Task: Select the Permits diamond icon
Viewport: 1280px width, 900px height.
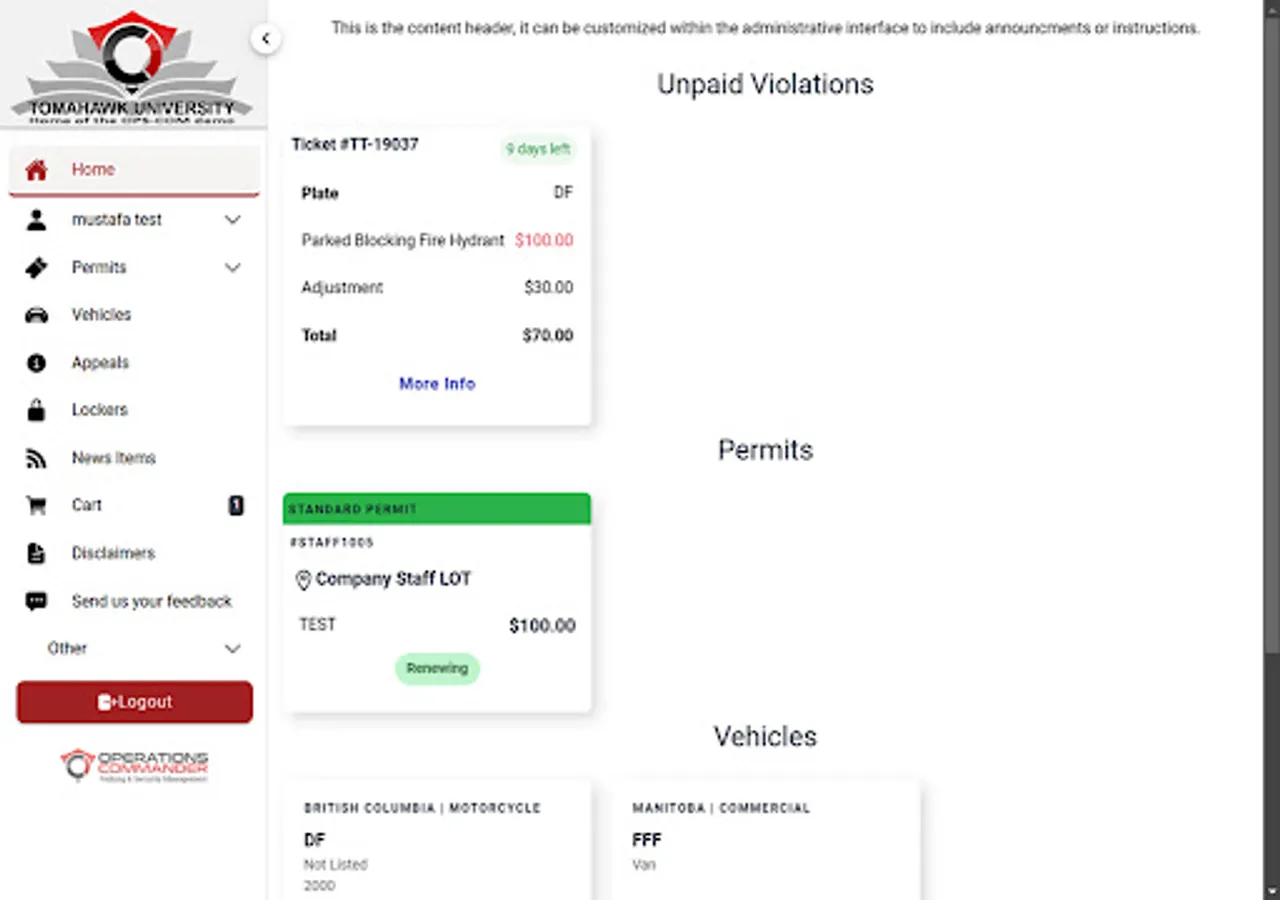Action: (x=36, y=267)
